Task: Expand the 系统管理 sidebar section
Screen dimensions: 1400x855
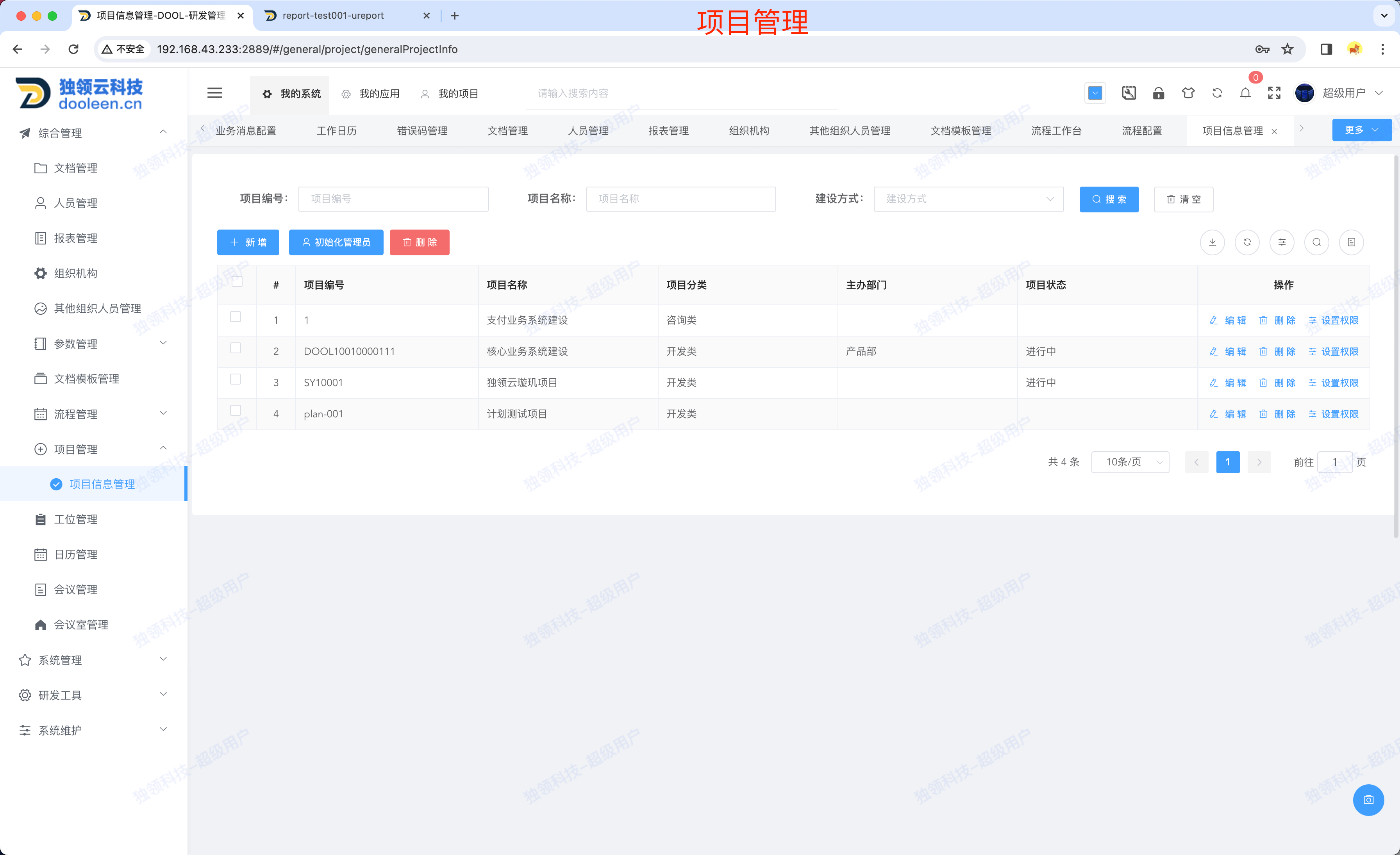Action: (x=94, y=660)
